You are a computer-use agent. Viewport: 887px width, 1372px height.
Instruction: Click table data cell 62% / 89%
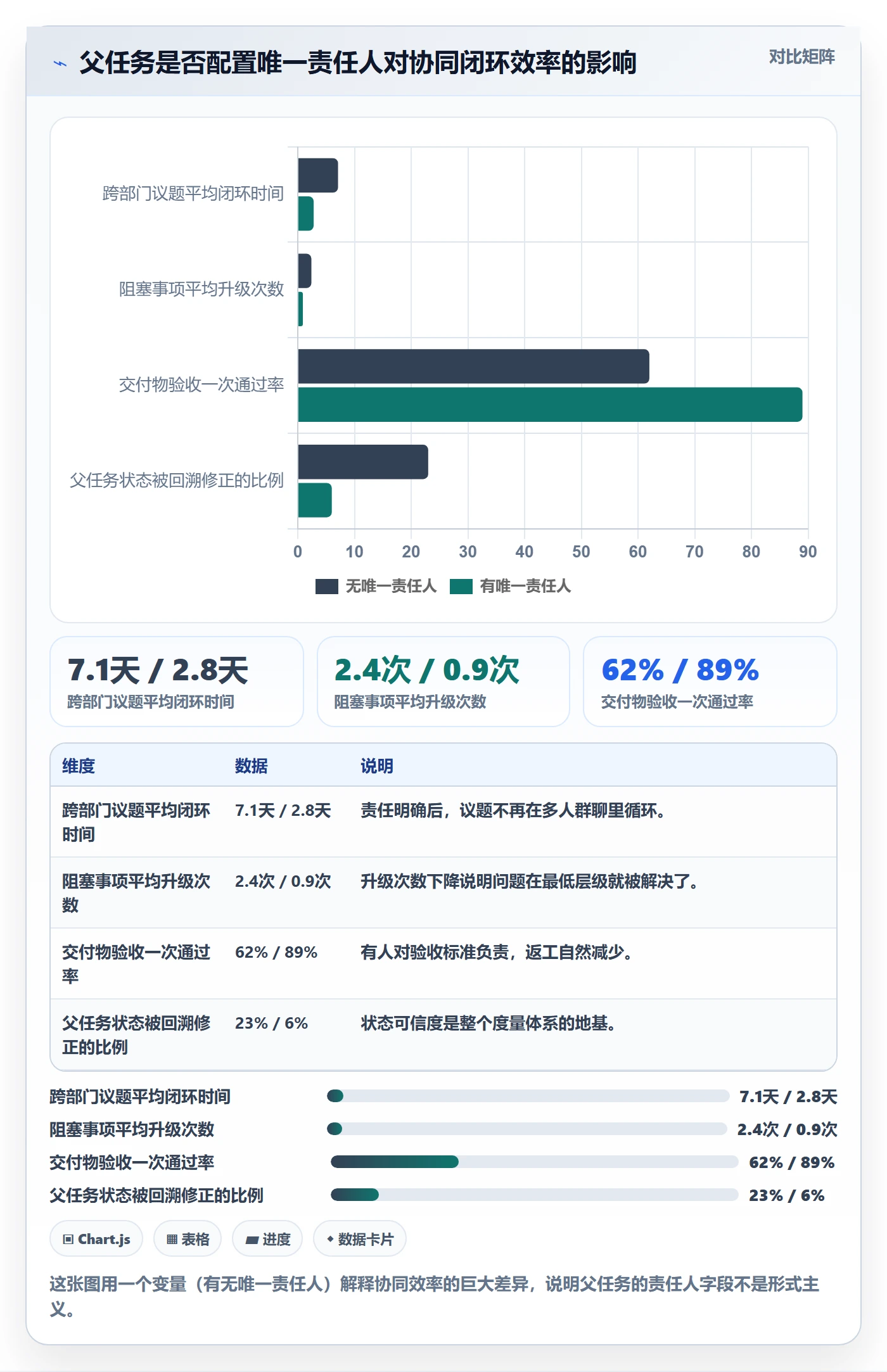pyautogui.click(x=276, y=952)
